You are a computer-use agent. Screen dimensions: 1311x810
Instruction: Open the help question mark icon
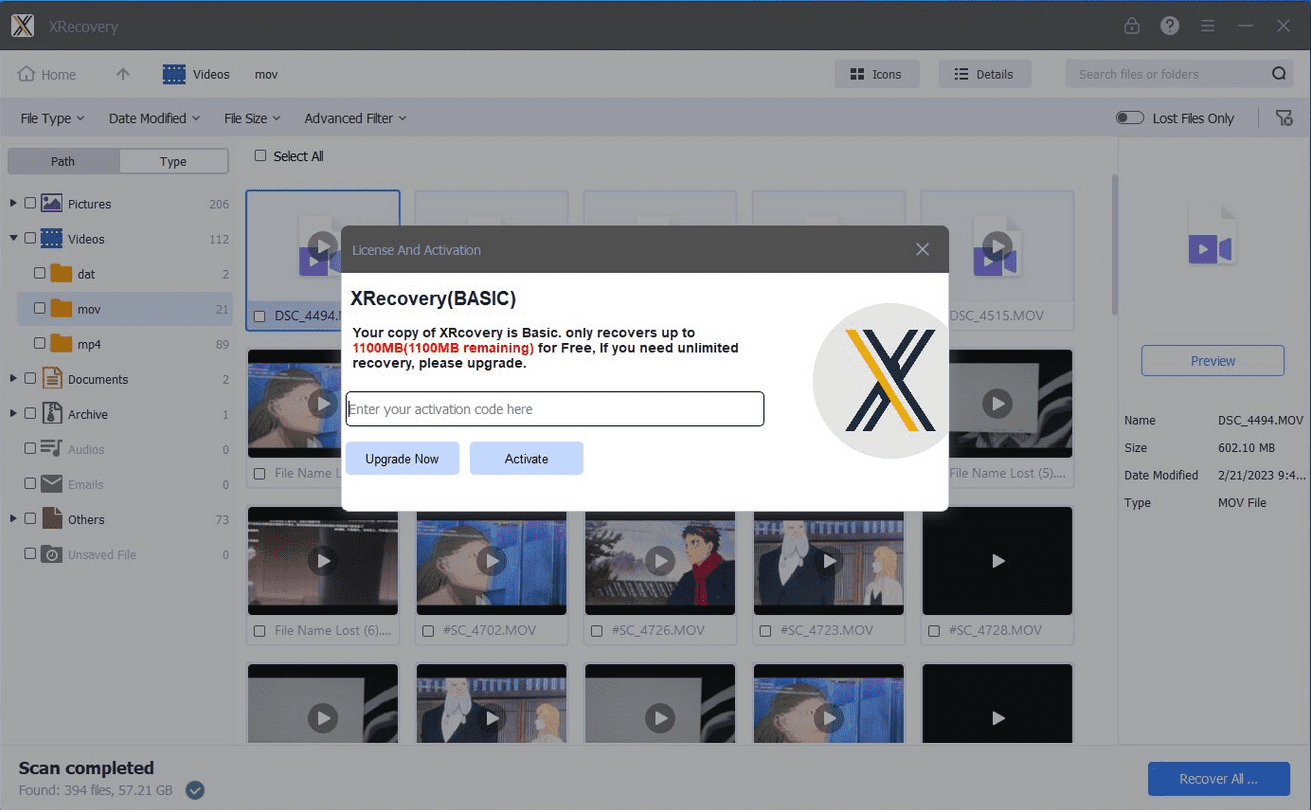point(1170,26)
